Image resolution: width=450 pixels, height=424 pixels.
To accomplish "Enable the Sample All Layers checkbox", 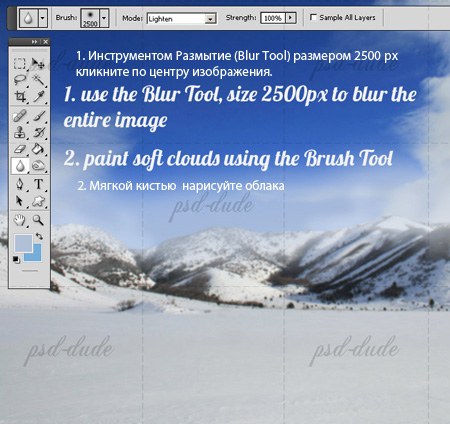I will click(313, 17).
